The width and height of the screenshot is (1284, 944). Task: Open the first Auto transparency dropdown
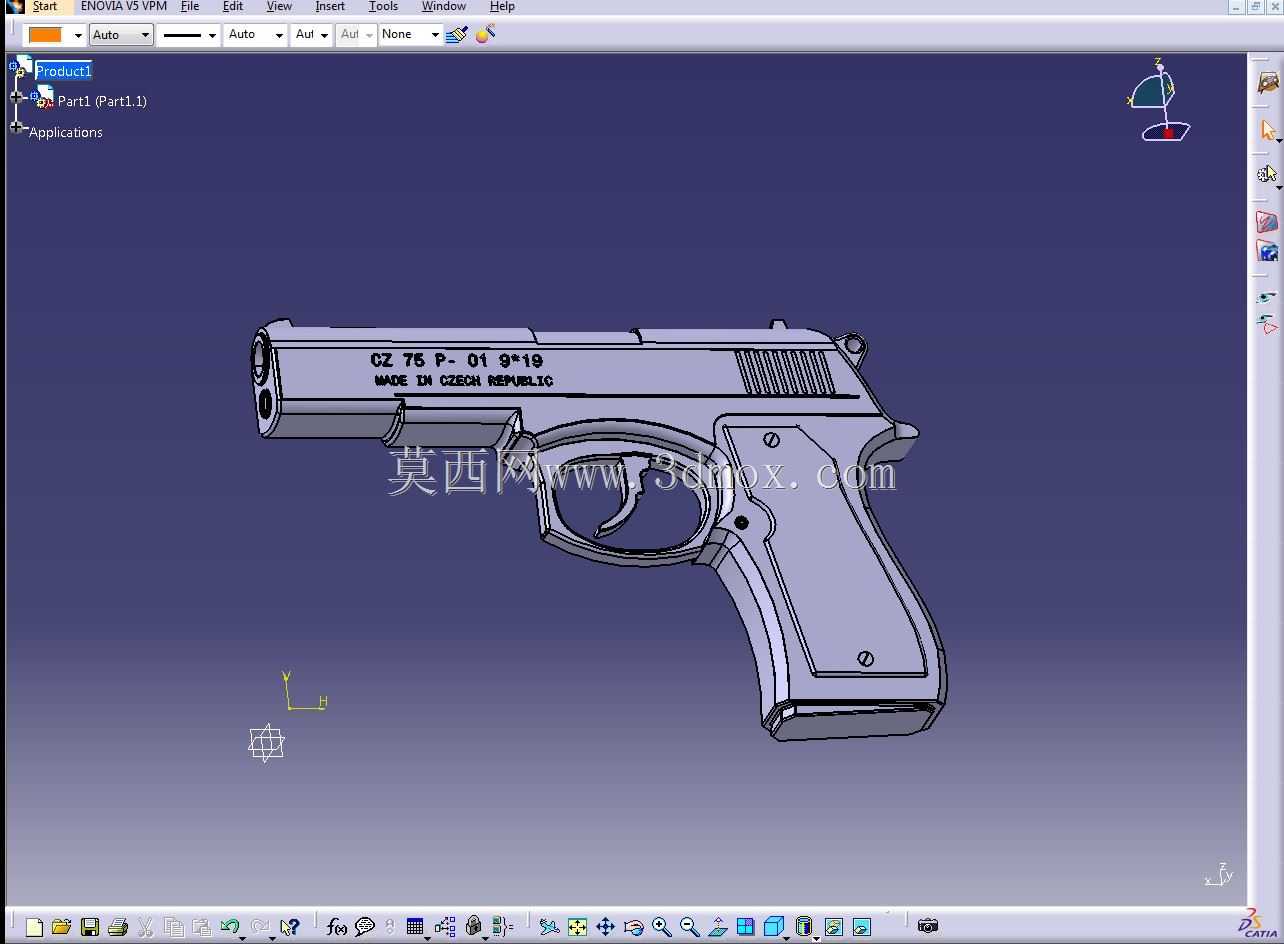[121, 35]
